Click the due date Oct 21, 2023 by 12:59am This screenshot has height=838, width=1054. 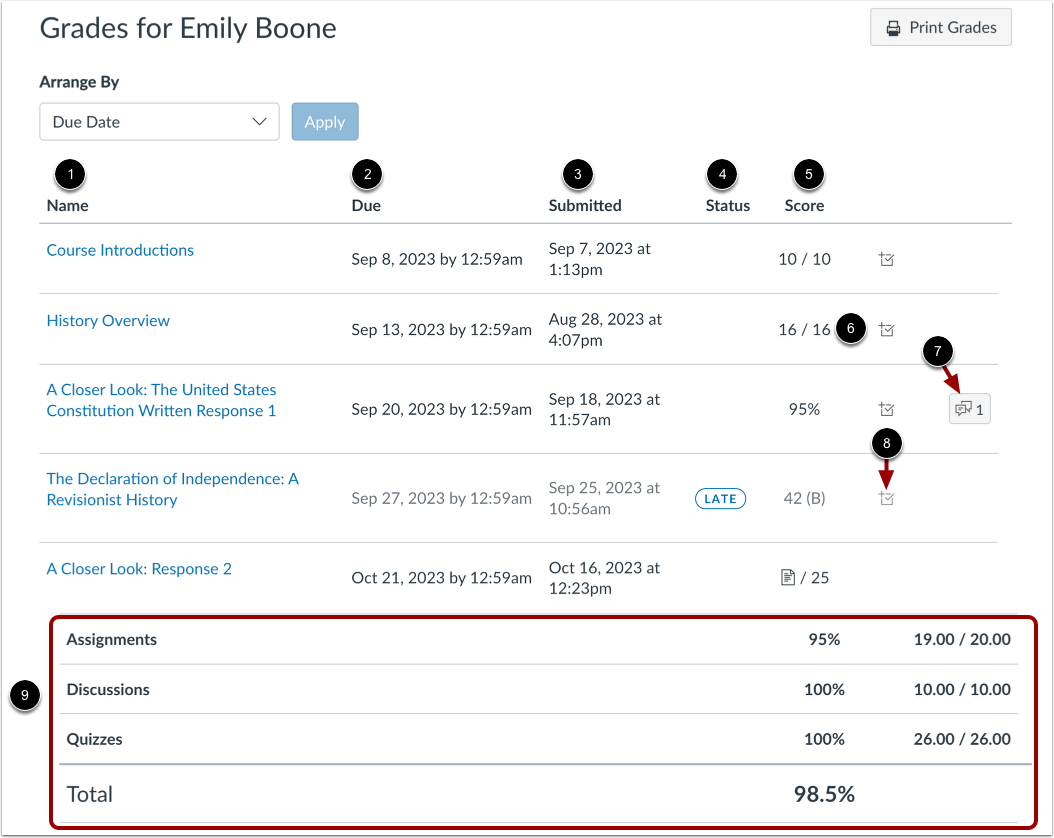(442, 577)
